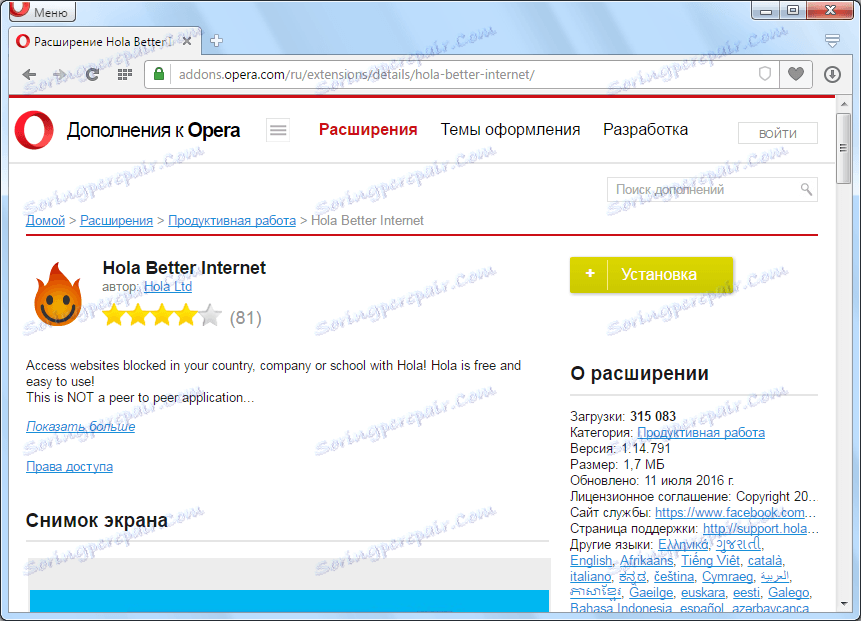The height and width of the screenshot is (621, 861).
Task: Open the facebook.com service site link
Action: coord(735,513)
